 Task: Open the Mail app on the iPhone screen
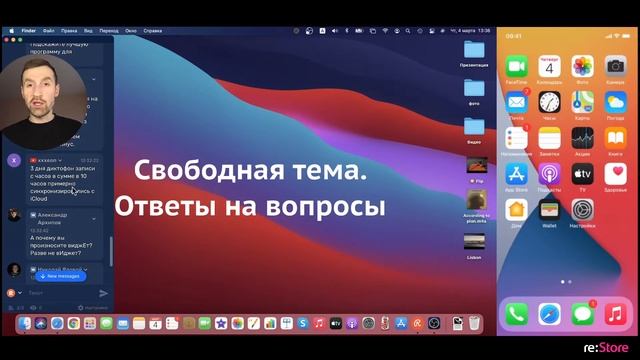point(516,102)
